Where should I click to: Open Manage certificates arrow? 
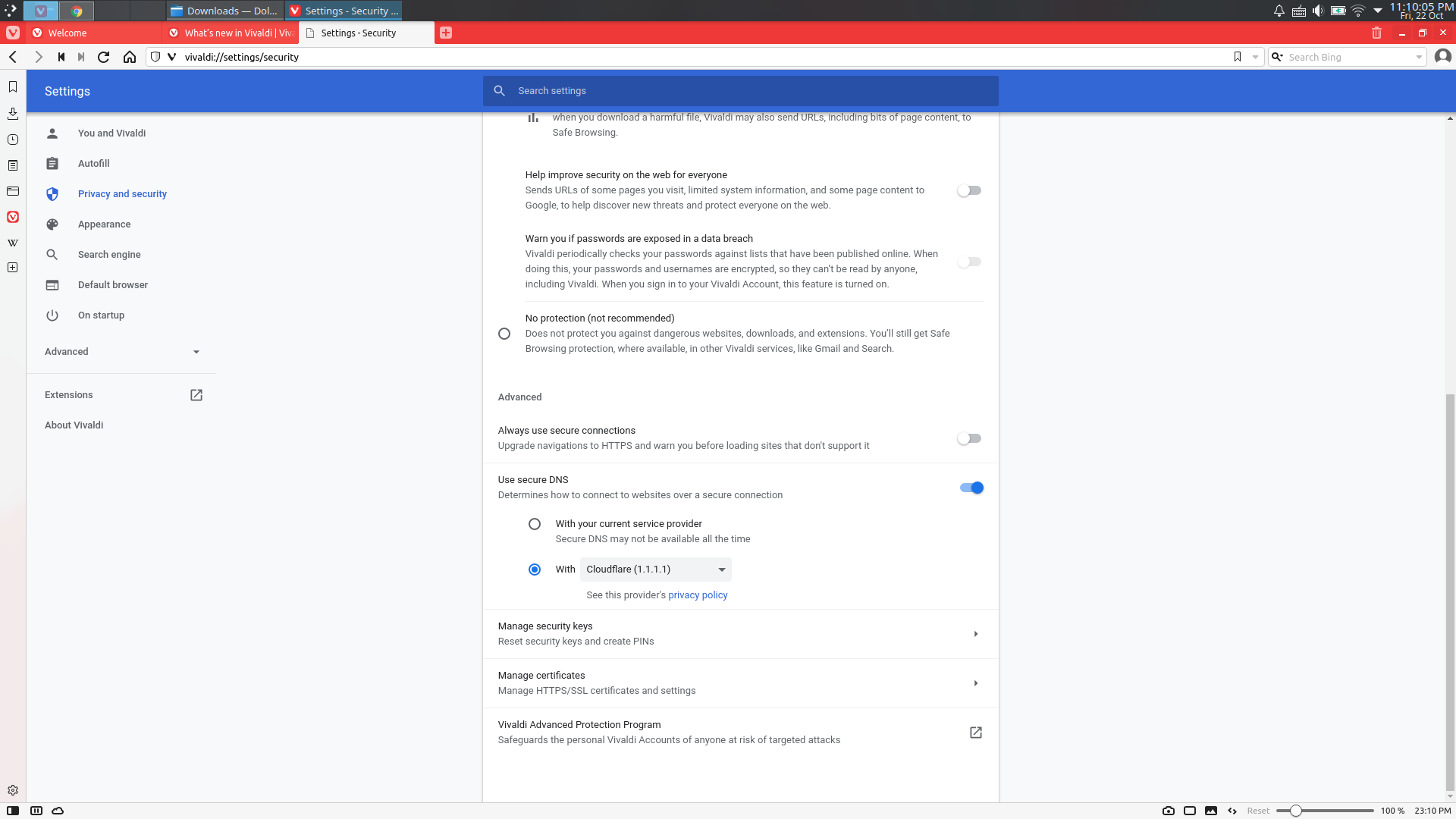976,683
